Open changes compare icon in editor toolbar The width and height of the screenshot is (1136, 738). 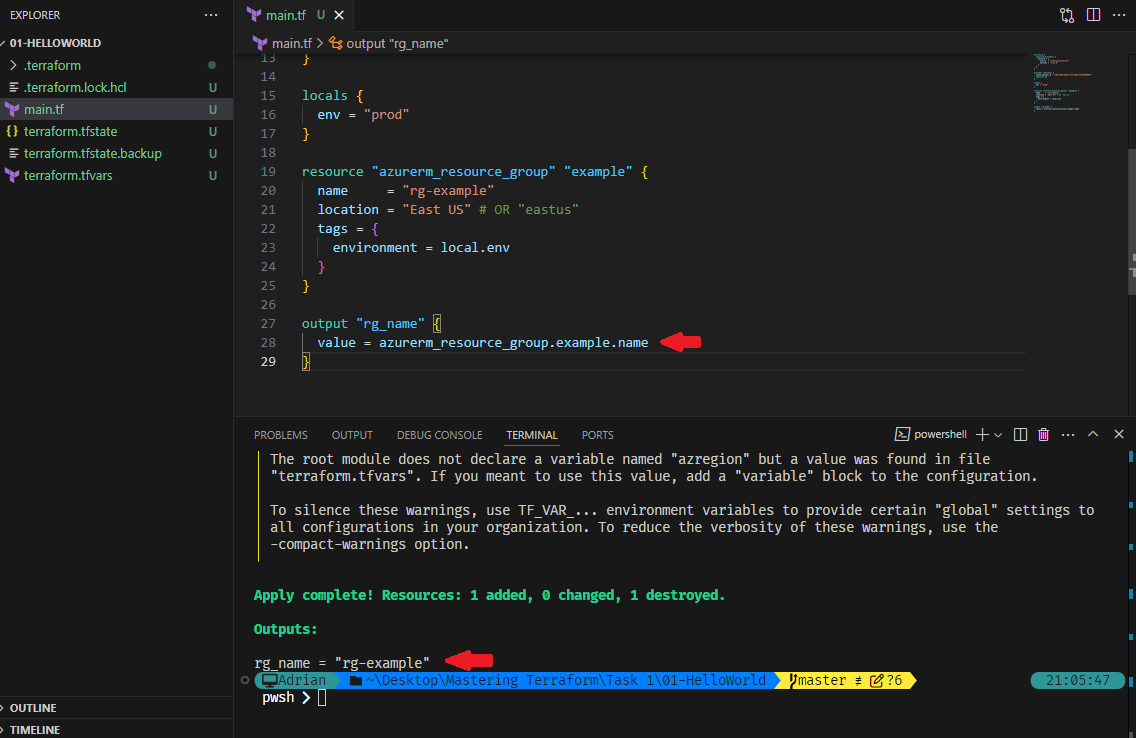(1066, 14)
